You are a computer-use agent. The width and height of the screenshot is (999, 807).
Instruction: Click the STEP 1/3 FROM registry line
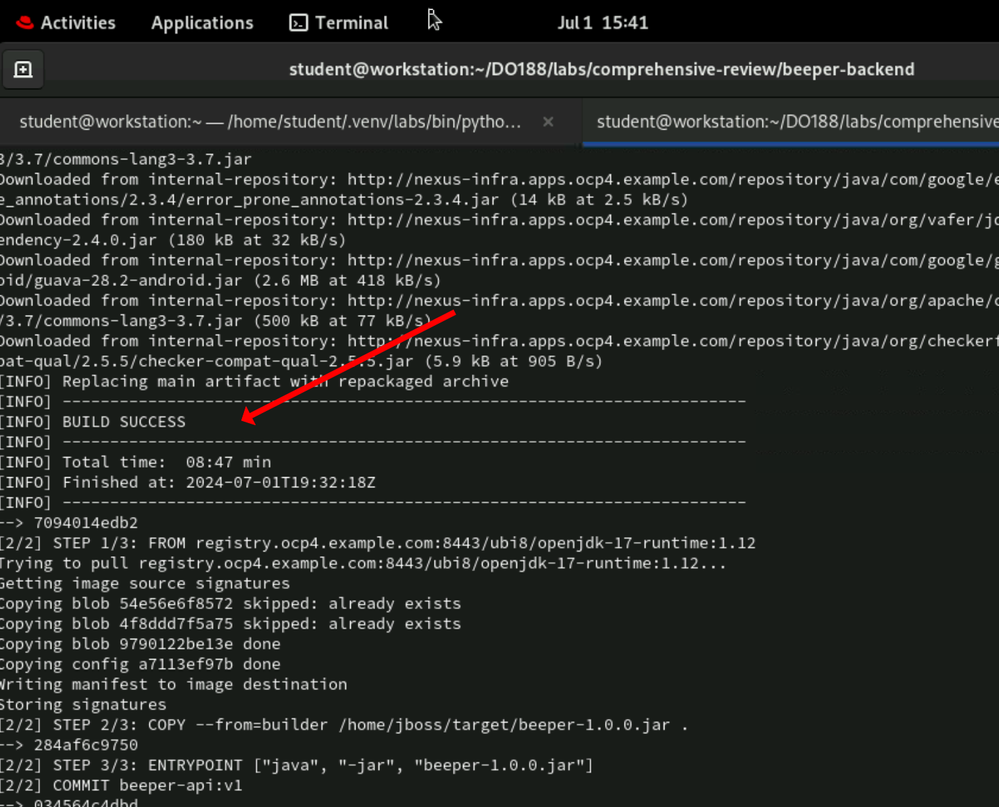pos(377,543)
